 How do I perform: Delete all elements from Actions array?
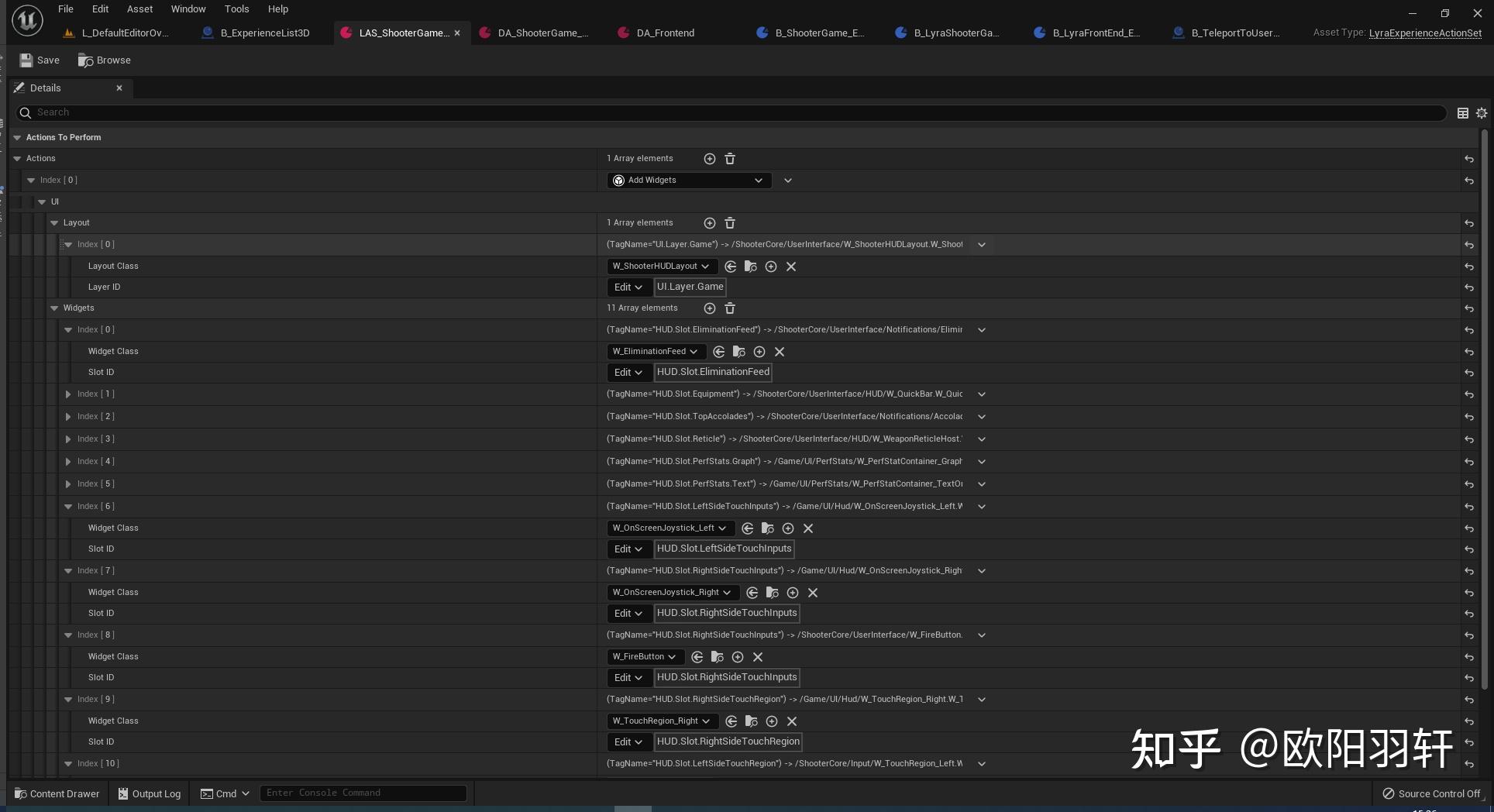point(729,158)
